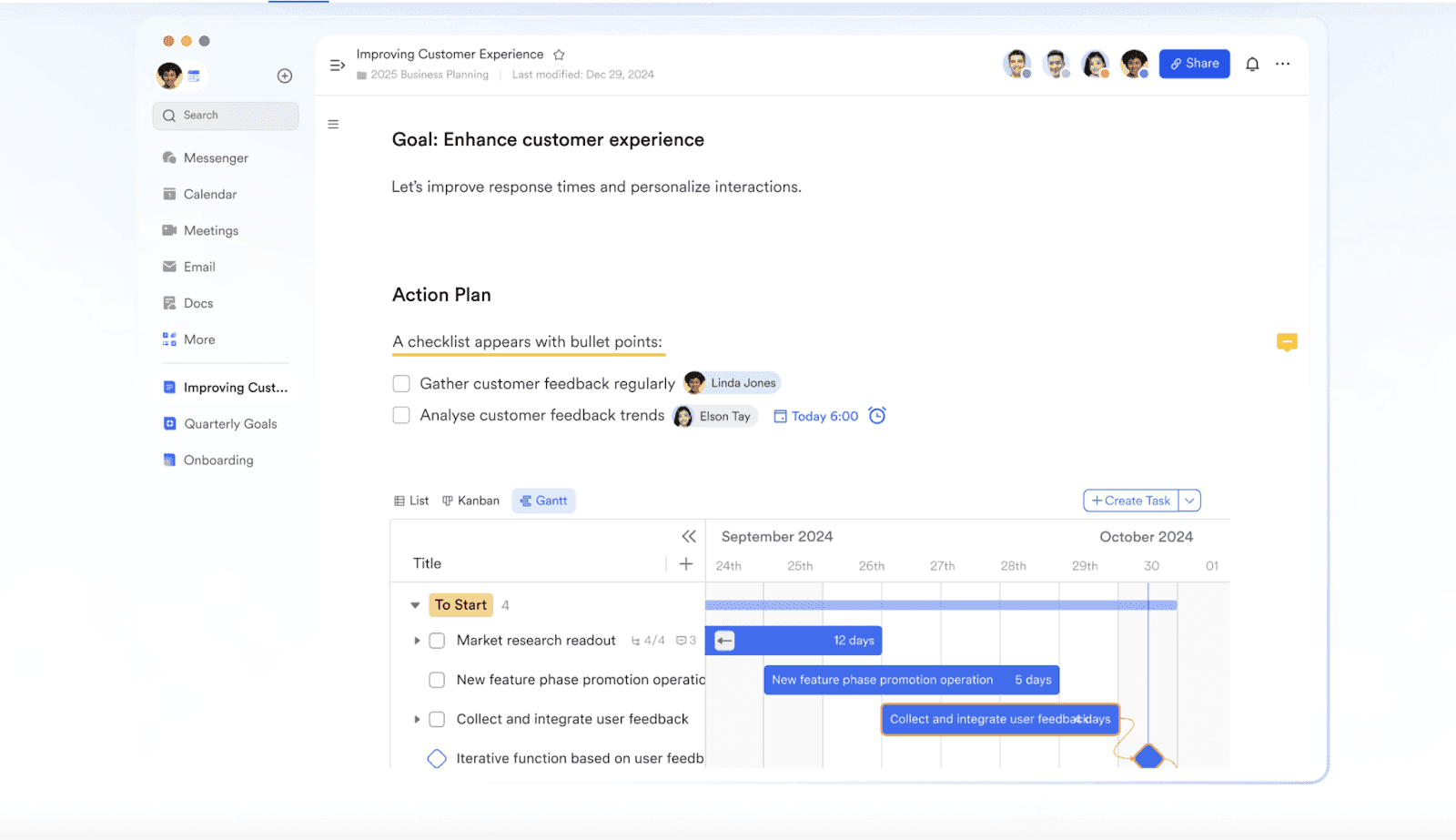Open Quarterly Goals from the sidebar
The width and height of the screenshot is (1456, 840).
pos(229,423)
